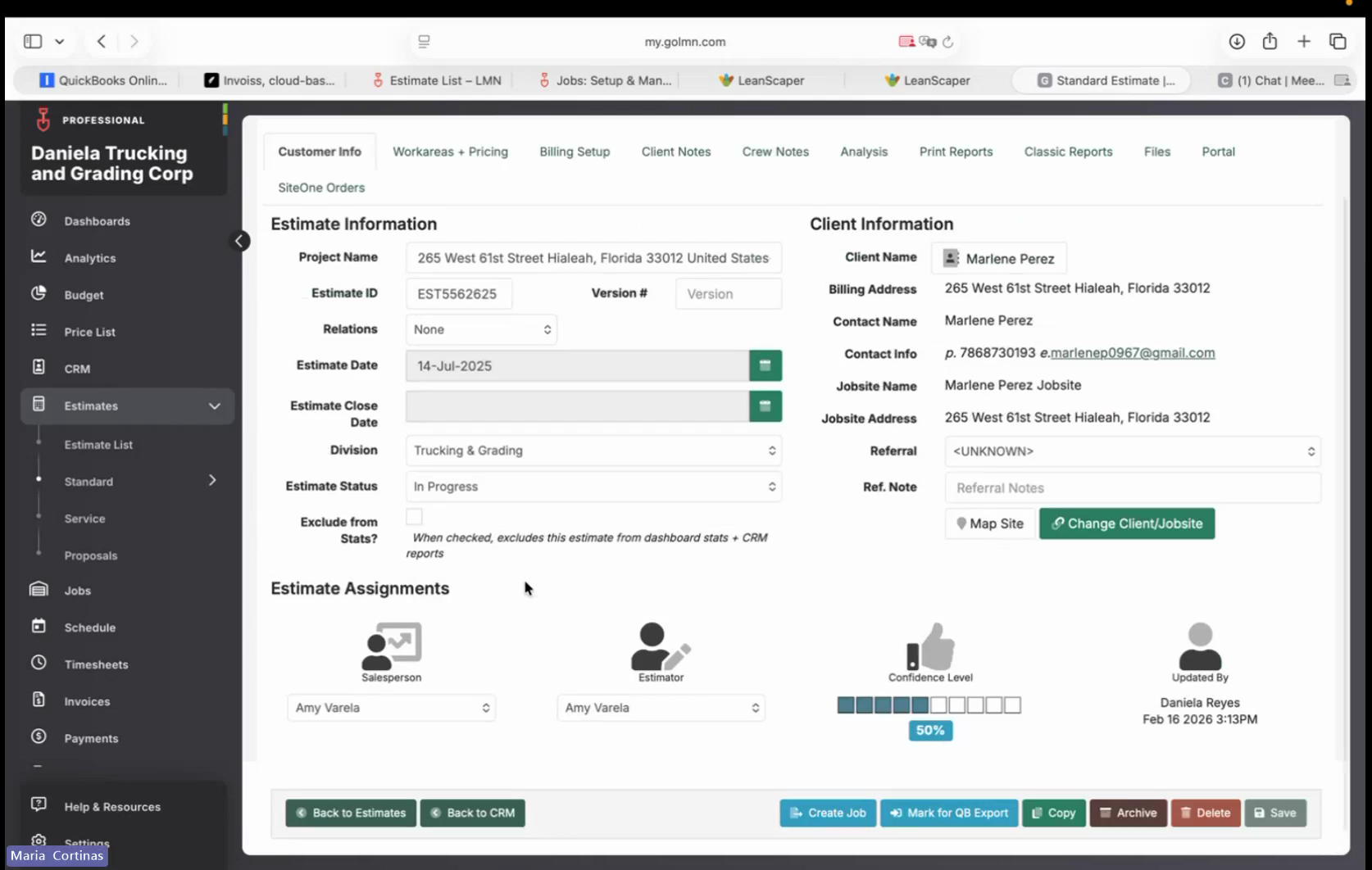Switch to the Analysis tab
Viewport: 1372px width, 870px height.
click(x=864, y=152)
